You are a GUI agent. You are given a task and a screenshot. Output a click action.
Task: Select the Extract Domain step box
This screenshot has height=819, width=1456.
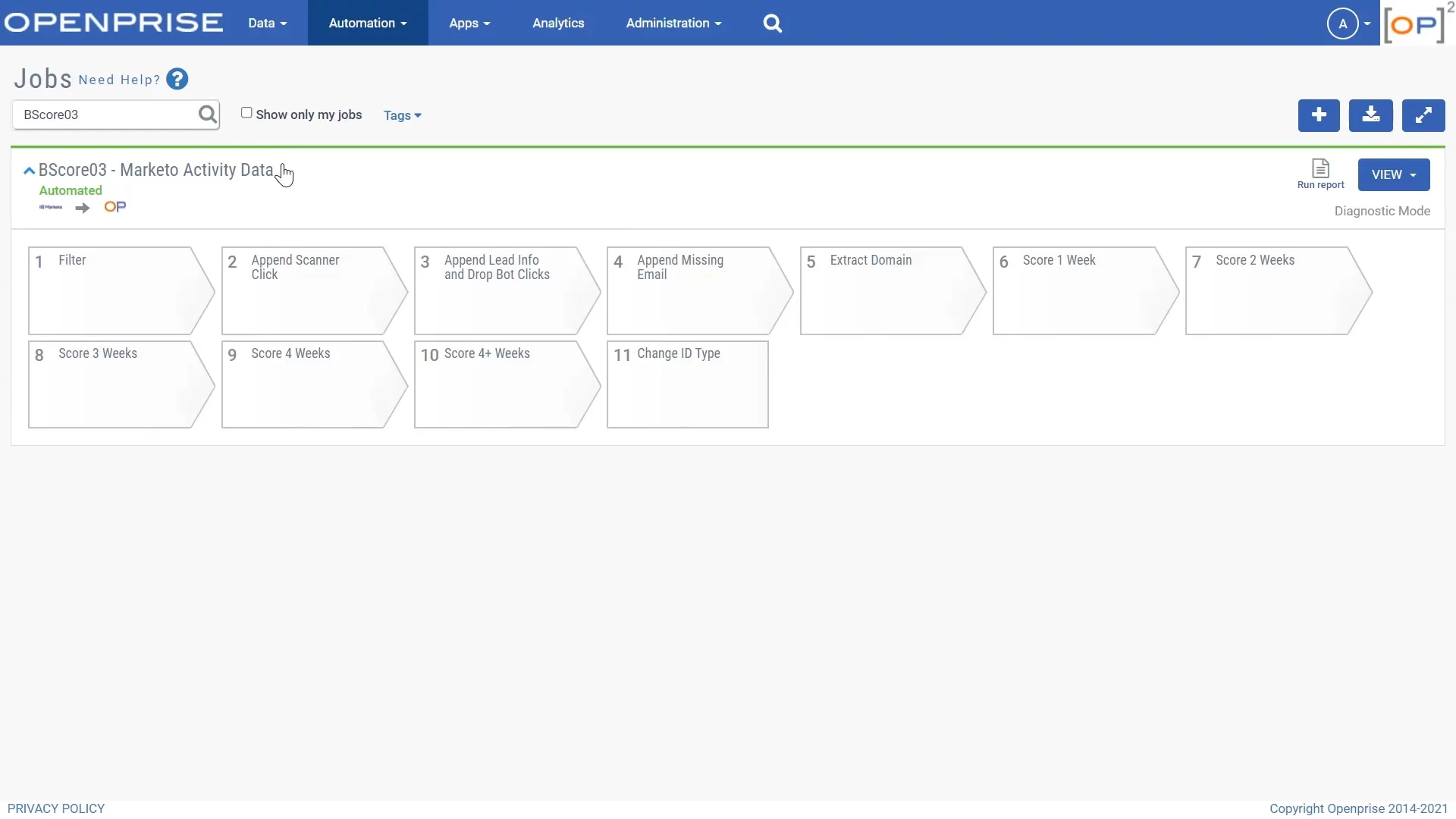[883, 290]
